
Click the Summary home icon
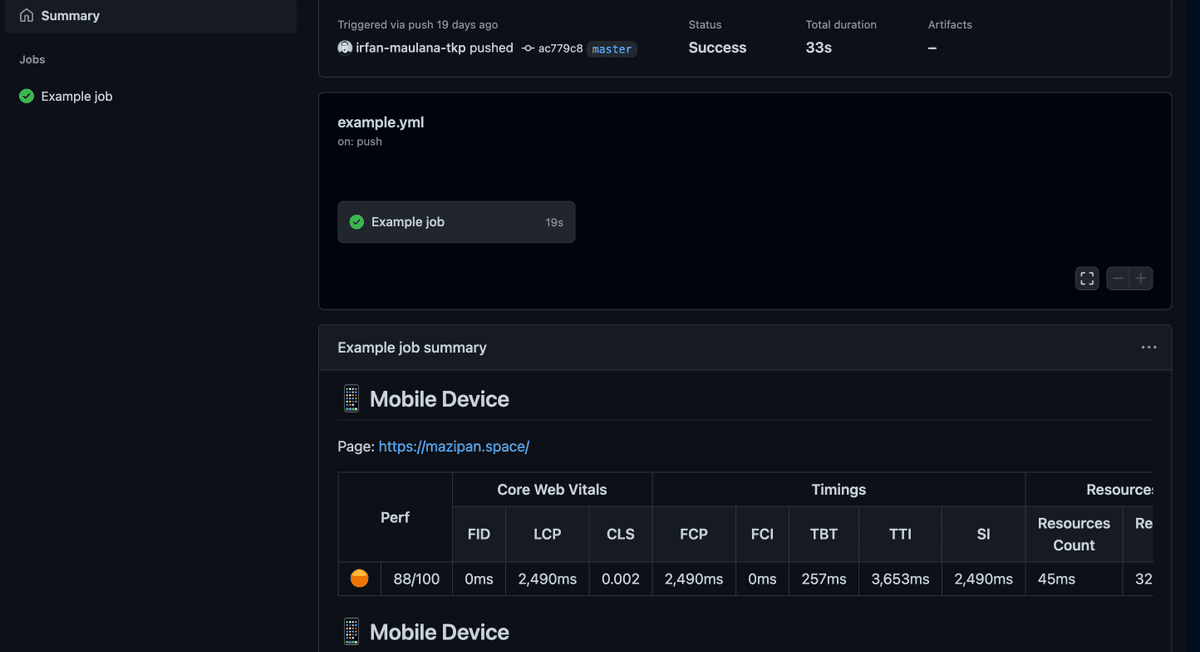27,16
